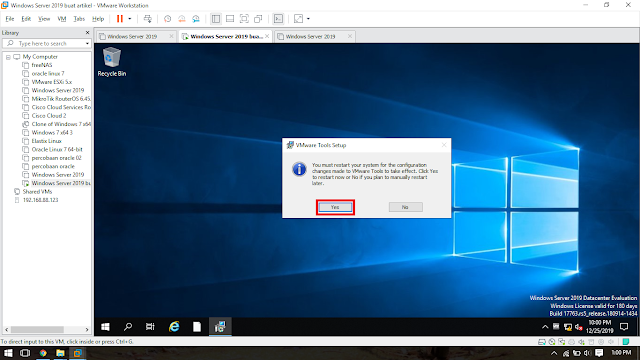The height and width of the screenshot is (360, 640).
Task: Open the Edit menu
Action: click(x=26, y=19)
